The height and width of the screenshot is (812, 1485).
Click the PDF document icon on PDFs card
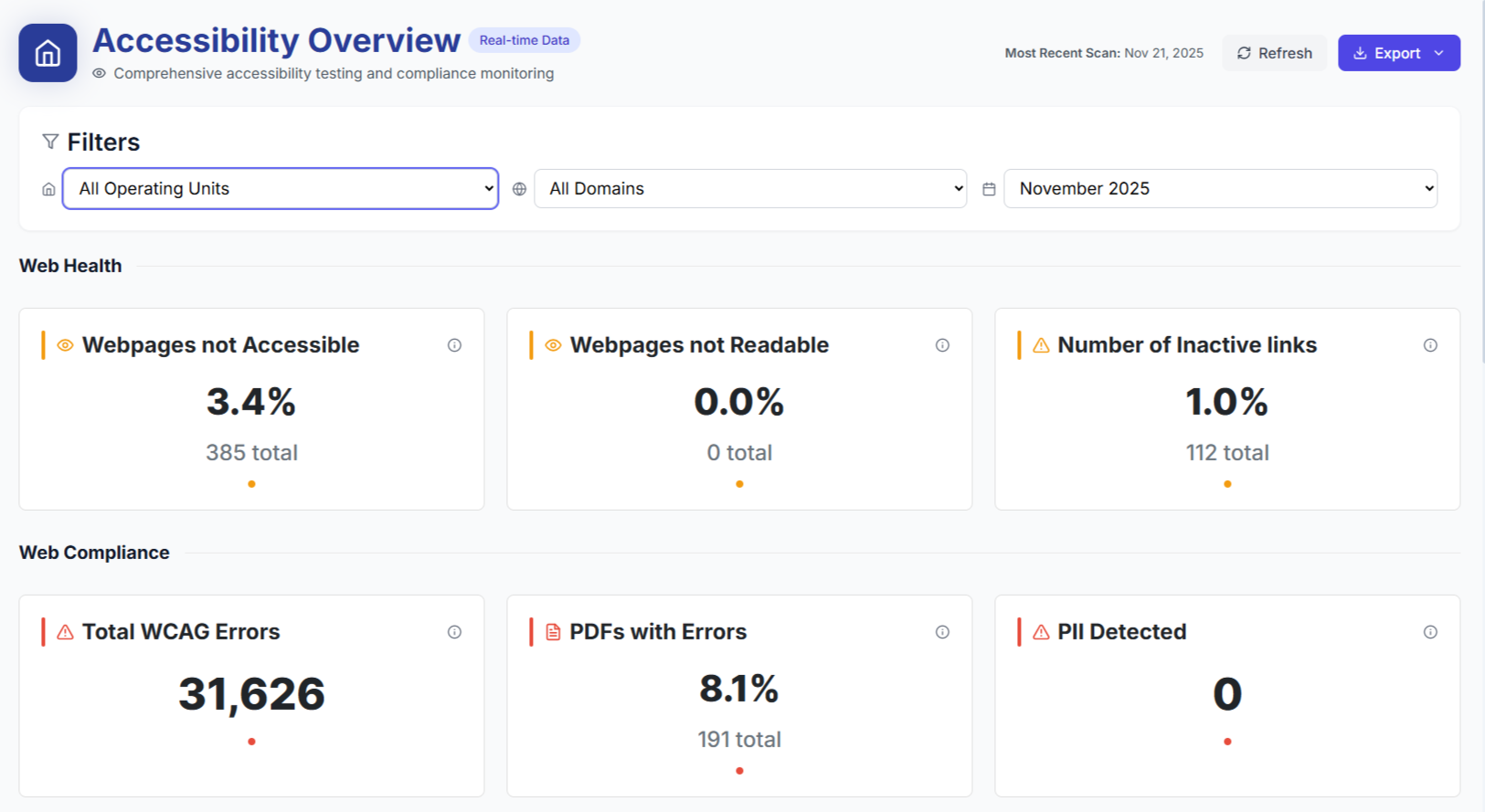click(553, 632)
